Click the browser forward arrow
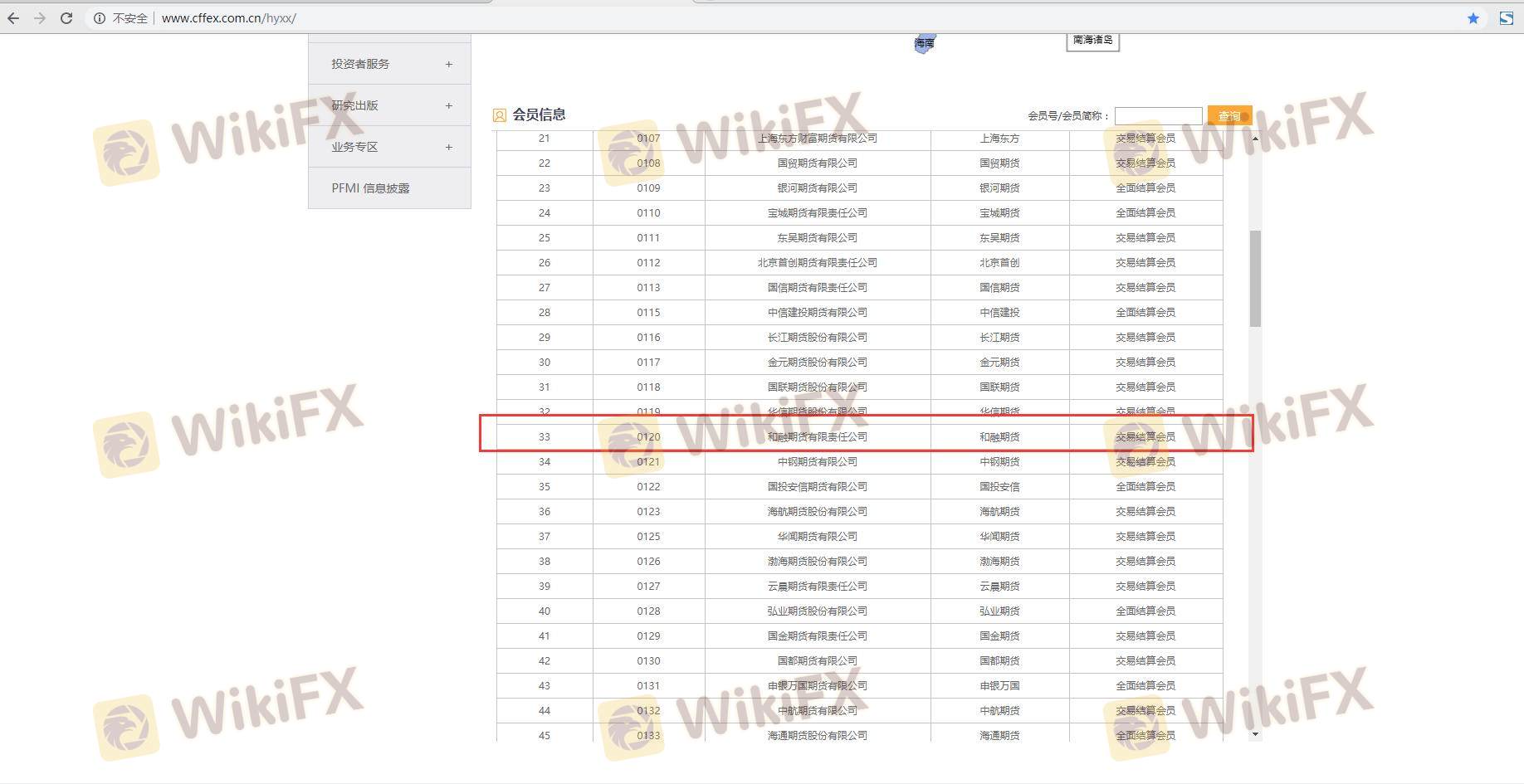Image resolution: width=1524 pixels, height=784 pixels. point(40,18)
